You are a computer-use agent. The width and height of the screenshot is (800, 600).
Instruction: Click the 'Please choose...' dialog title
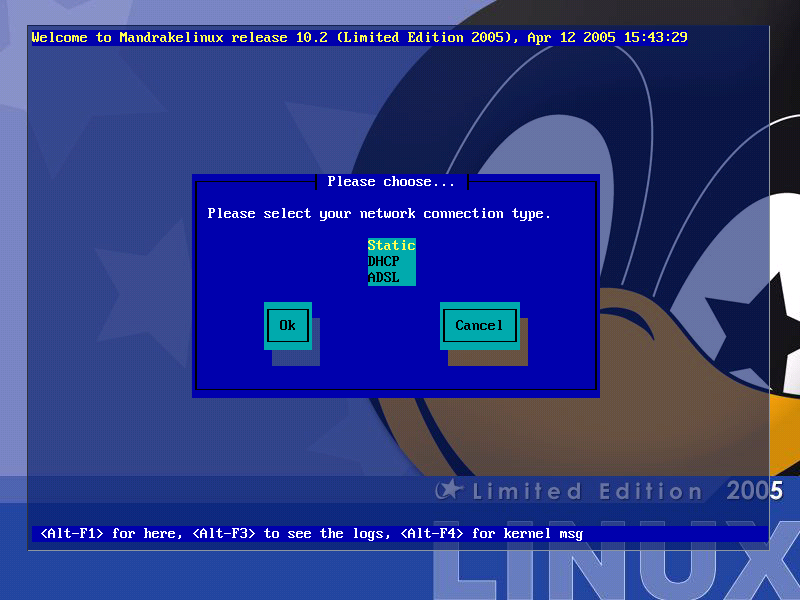pyautogui.click(x=391, y=182)
